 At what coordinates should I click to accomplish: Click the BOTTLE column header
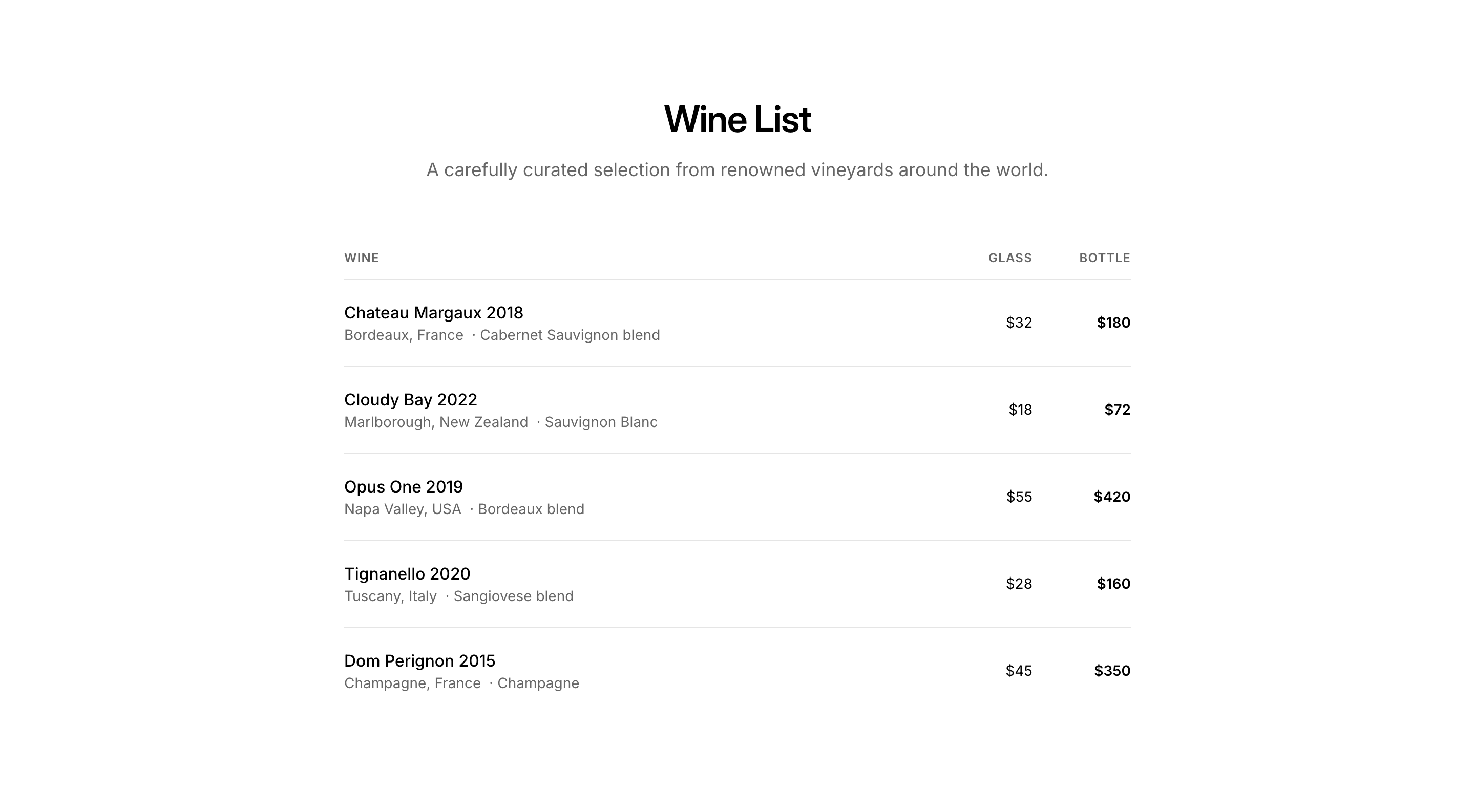tap(1104, 258)
